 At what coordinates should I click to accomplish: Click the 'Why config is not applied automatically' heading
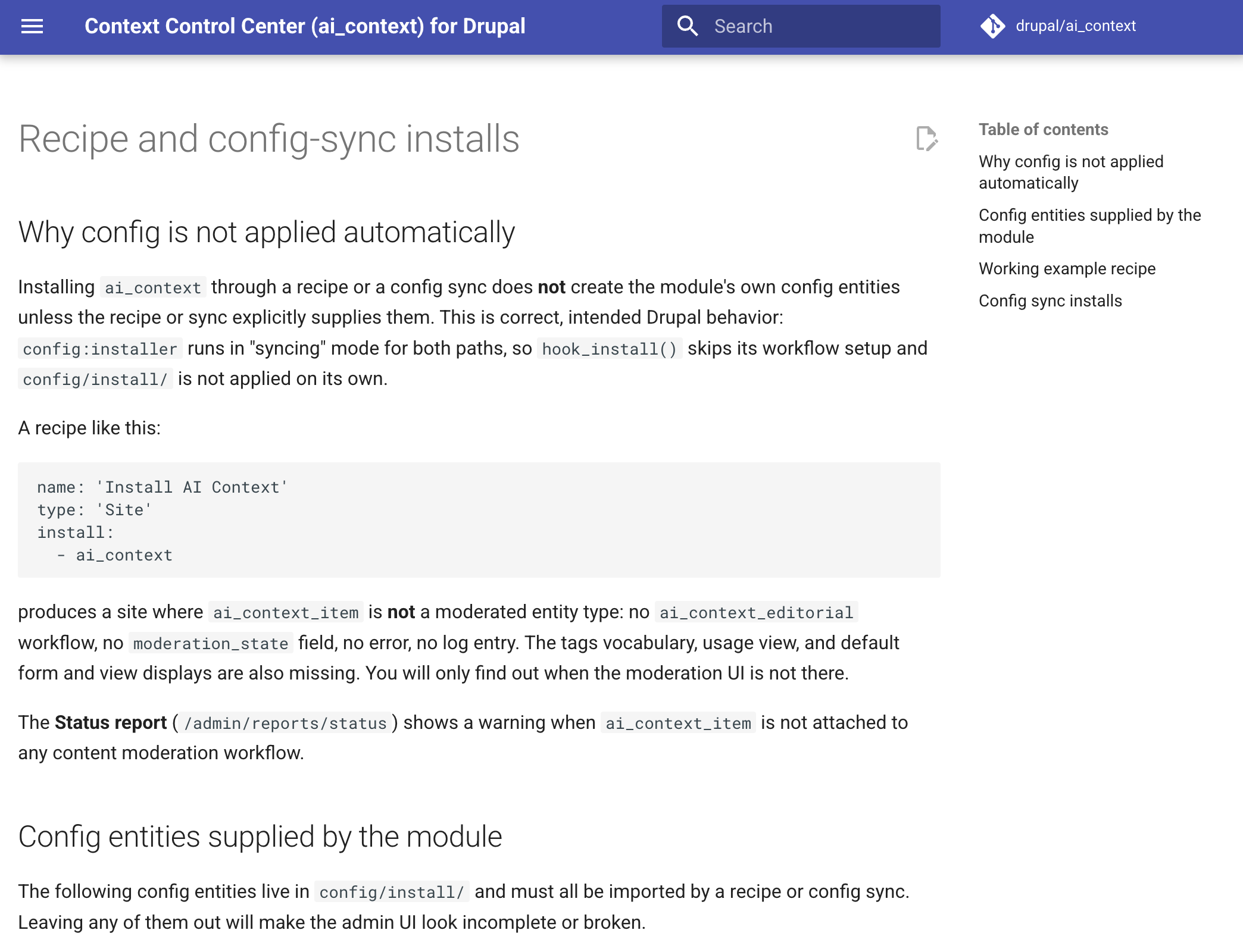(267, 232)
